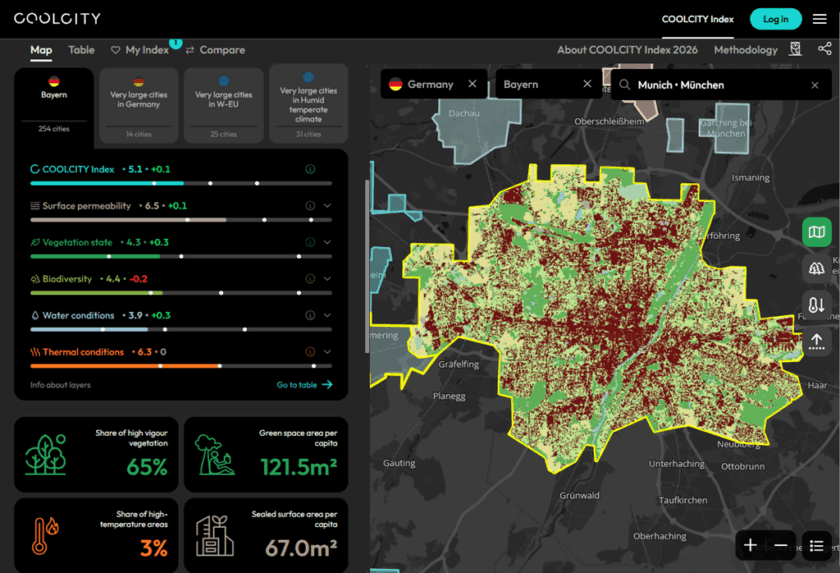Click the 121.5m² green space value
Screen dimensions: 840x573
pos(299,467)
